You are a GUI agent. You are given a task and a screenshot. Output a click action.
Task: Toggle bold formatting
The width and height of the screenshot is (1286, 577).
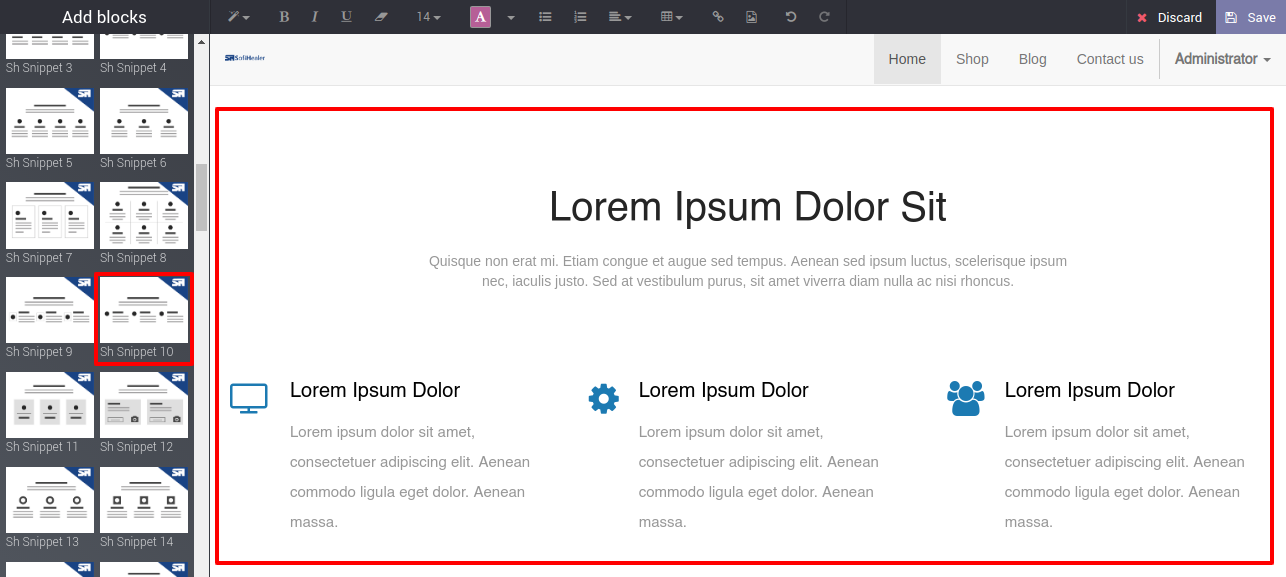click(284, 17)
